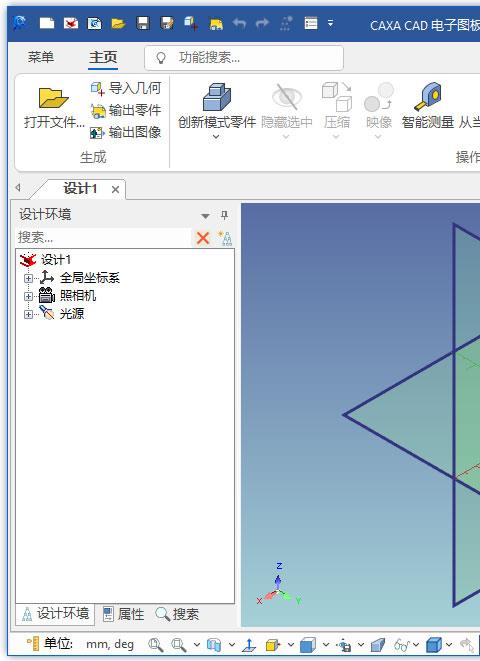Expand the 创新模式零件 dropdown arrow
This screenshot has width=480, height=661.
coord(216,136)
